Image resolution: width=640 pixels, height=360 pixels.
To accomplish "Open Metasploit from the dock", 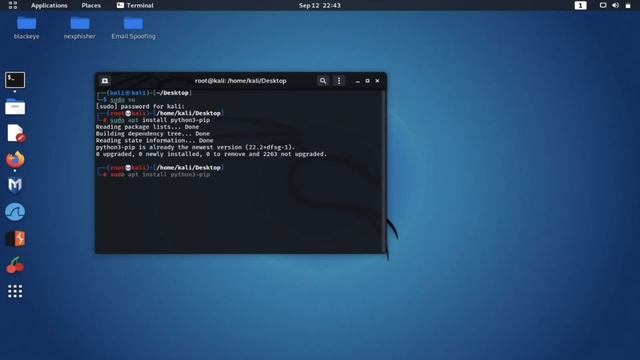I will click(15, 185).
